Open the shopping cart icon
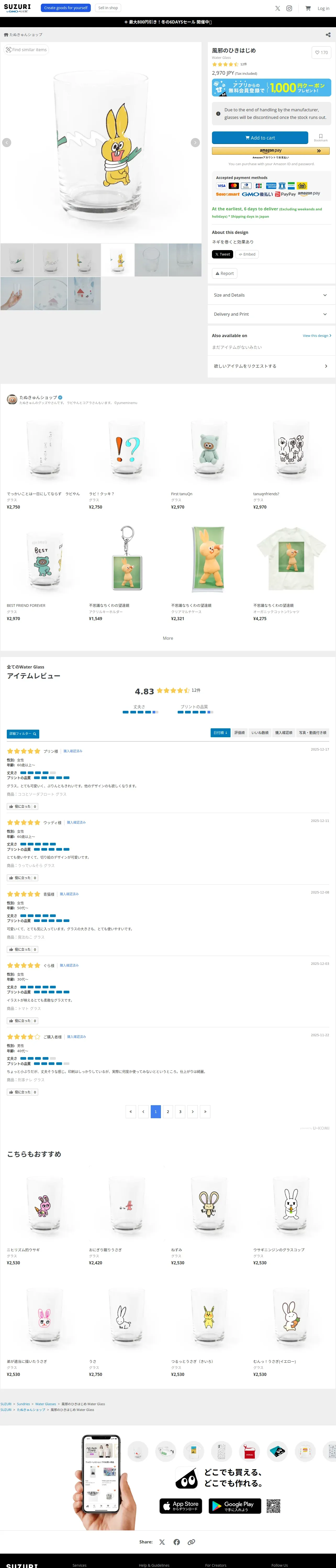336x1568 pixels. click(x=308, y=9)
